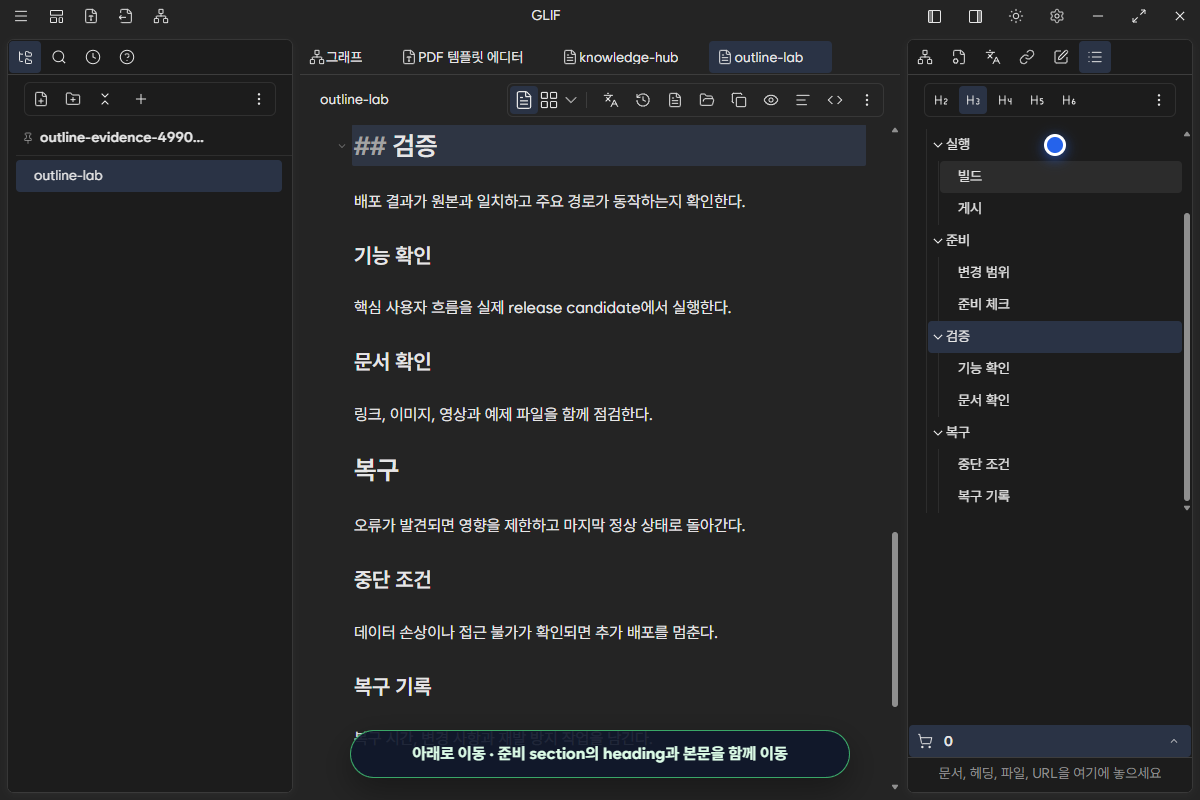Click the plus add button in sidebar
The height and width of the screenshot is (800, 1200).
[x=141, y=99]
